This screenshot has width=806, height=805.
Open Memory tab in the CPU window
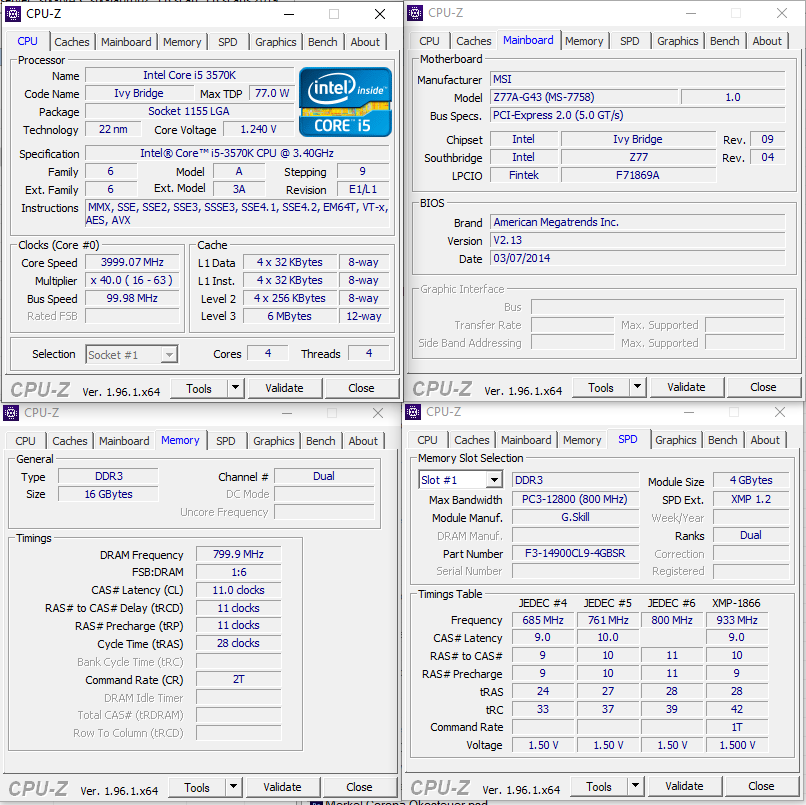pos(182,42)
